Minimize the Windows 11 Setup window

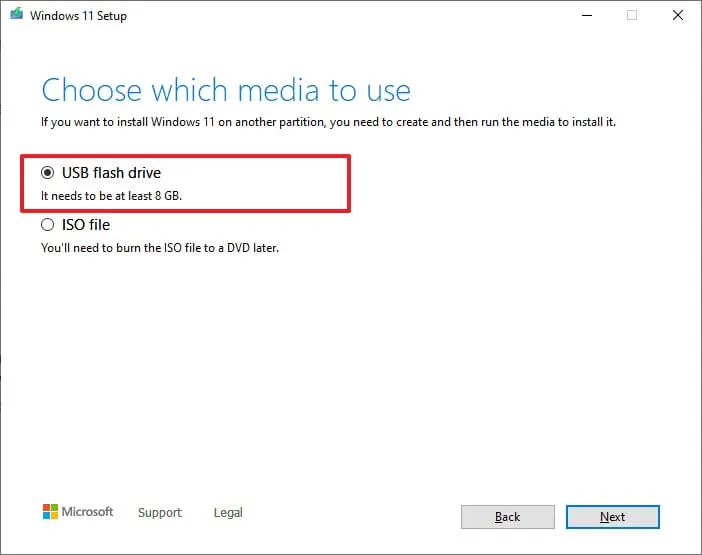coord(583,15)
